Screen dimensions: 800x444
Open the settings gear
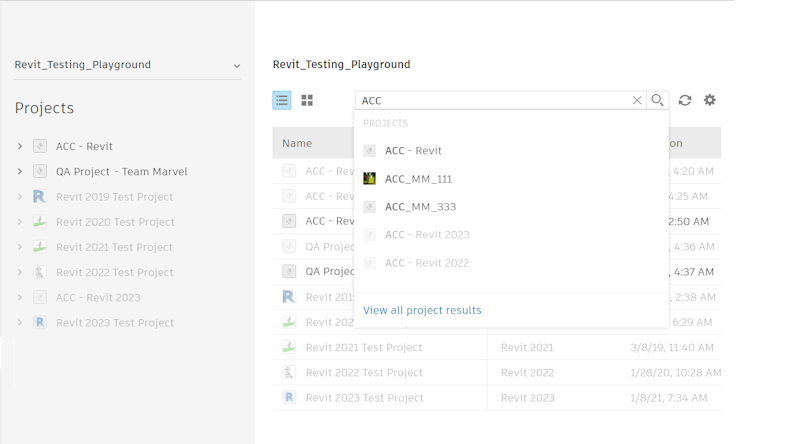pyautogui.click(x=710, y=100)
